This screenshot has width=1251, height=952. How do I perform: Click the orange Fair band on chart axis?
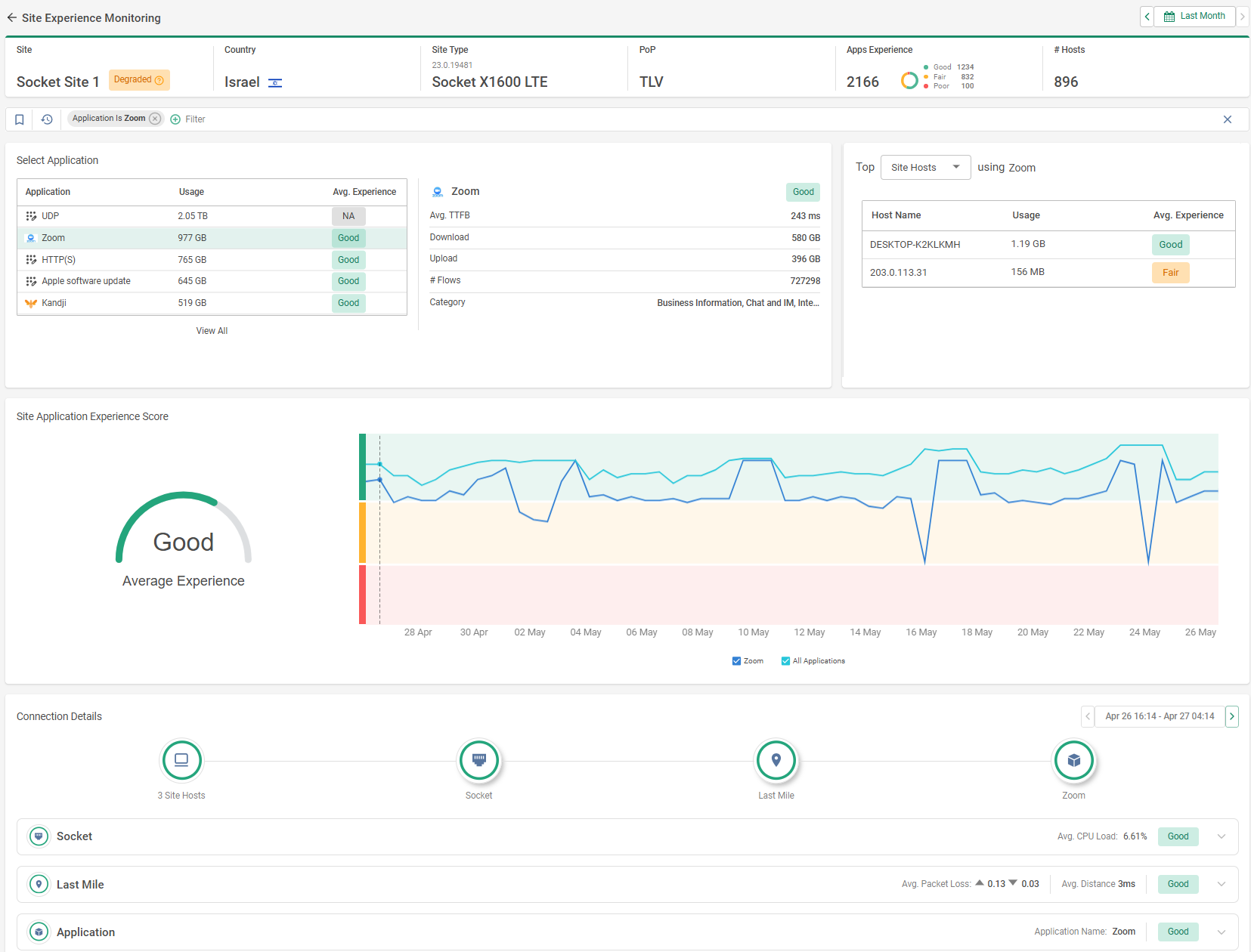362,533
